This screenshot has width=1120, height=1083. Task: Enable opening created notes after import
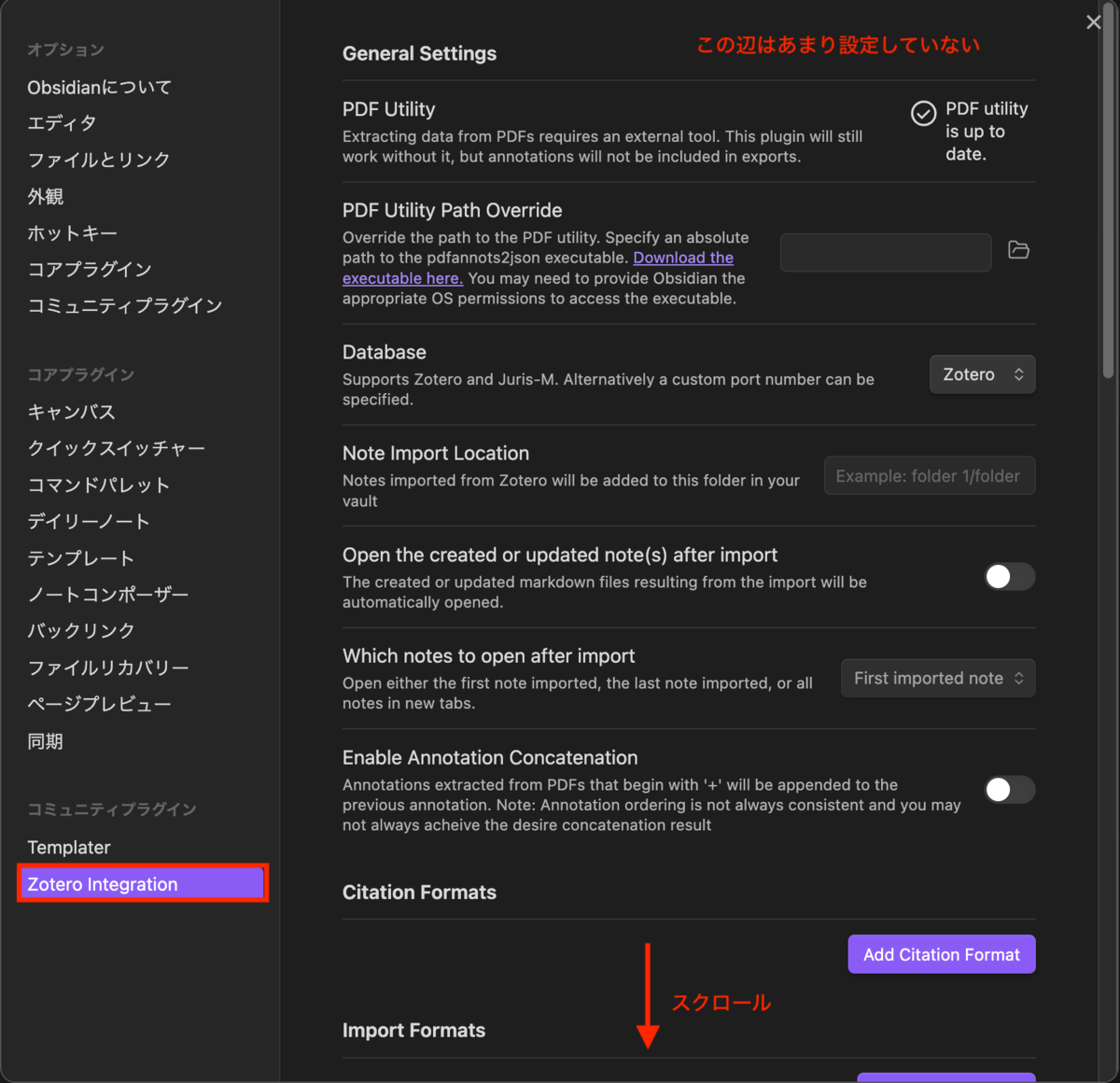(1009, 577)
